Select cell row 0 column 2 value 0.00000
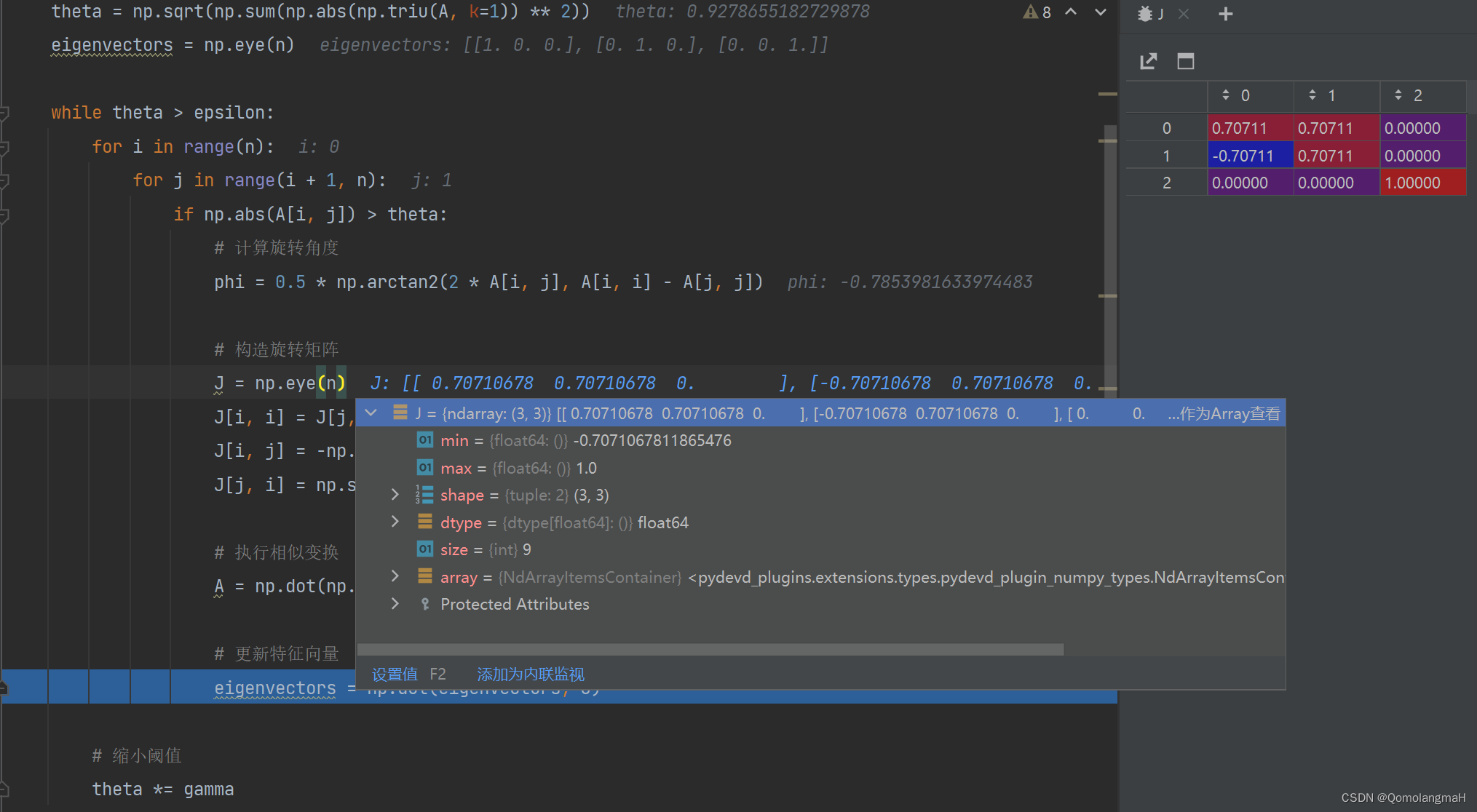1477x812 pixels. click(1422, 128)
